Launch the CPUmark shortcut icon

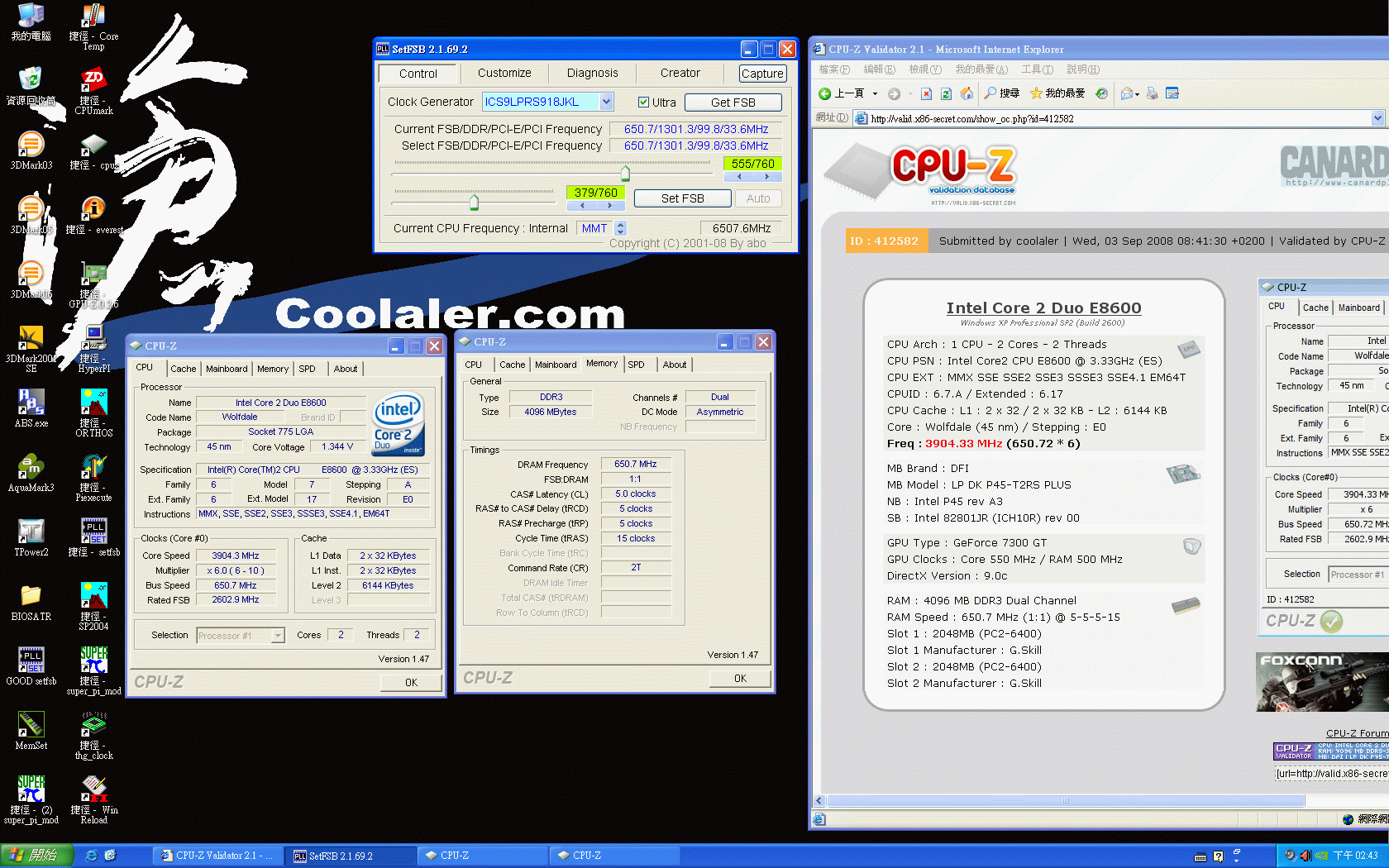point(93,91)
